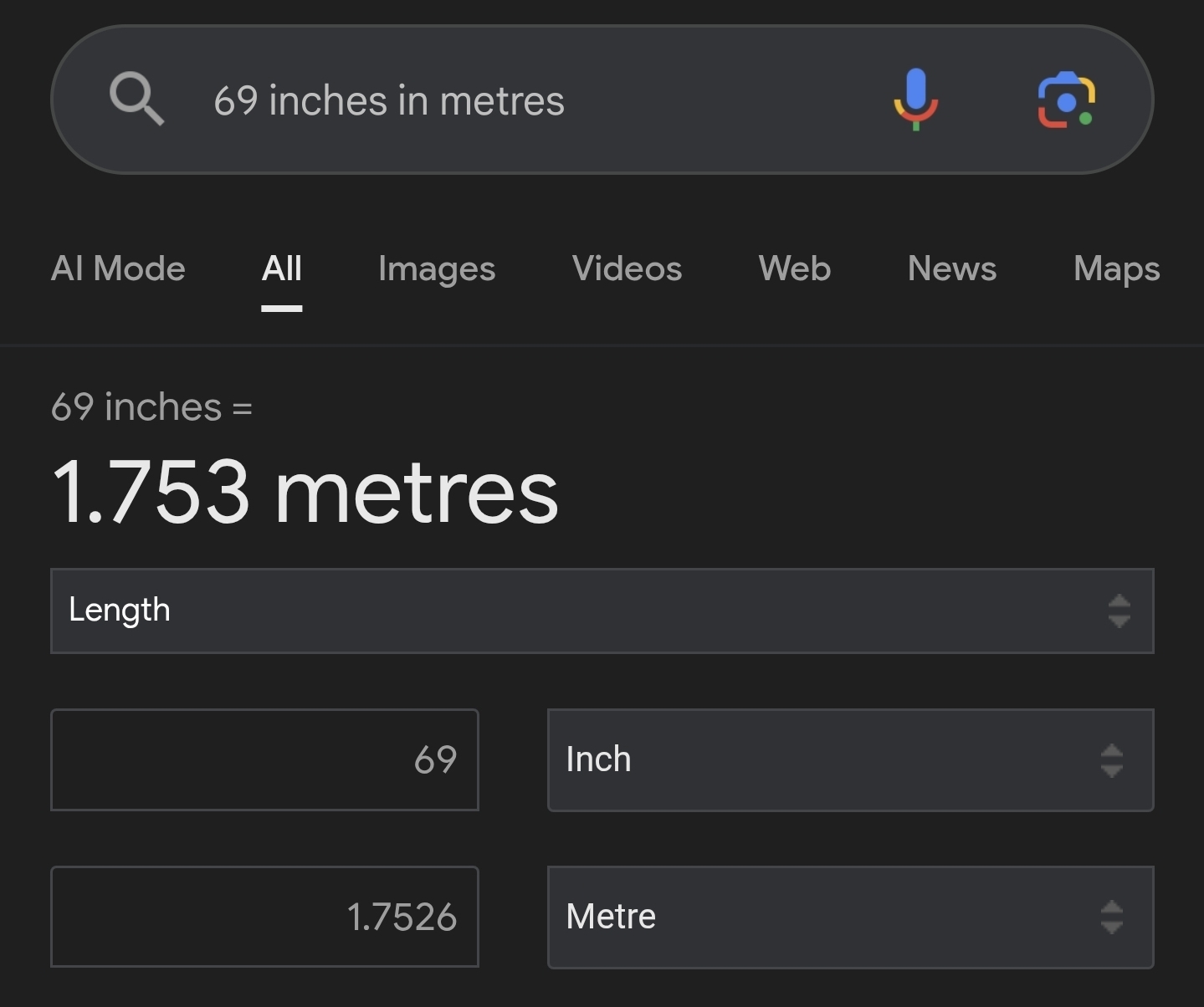Select the All results tab
This screenshot has height=1007, width=1204.
point(281,269)
